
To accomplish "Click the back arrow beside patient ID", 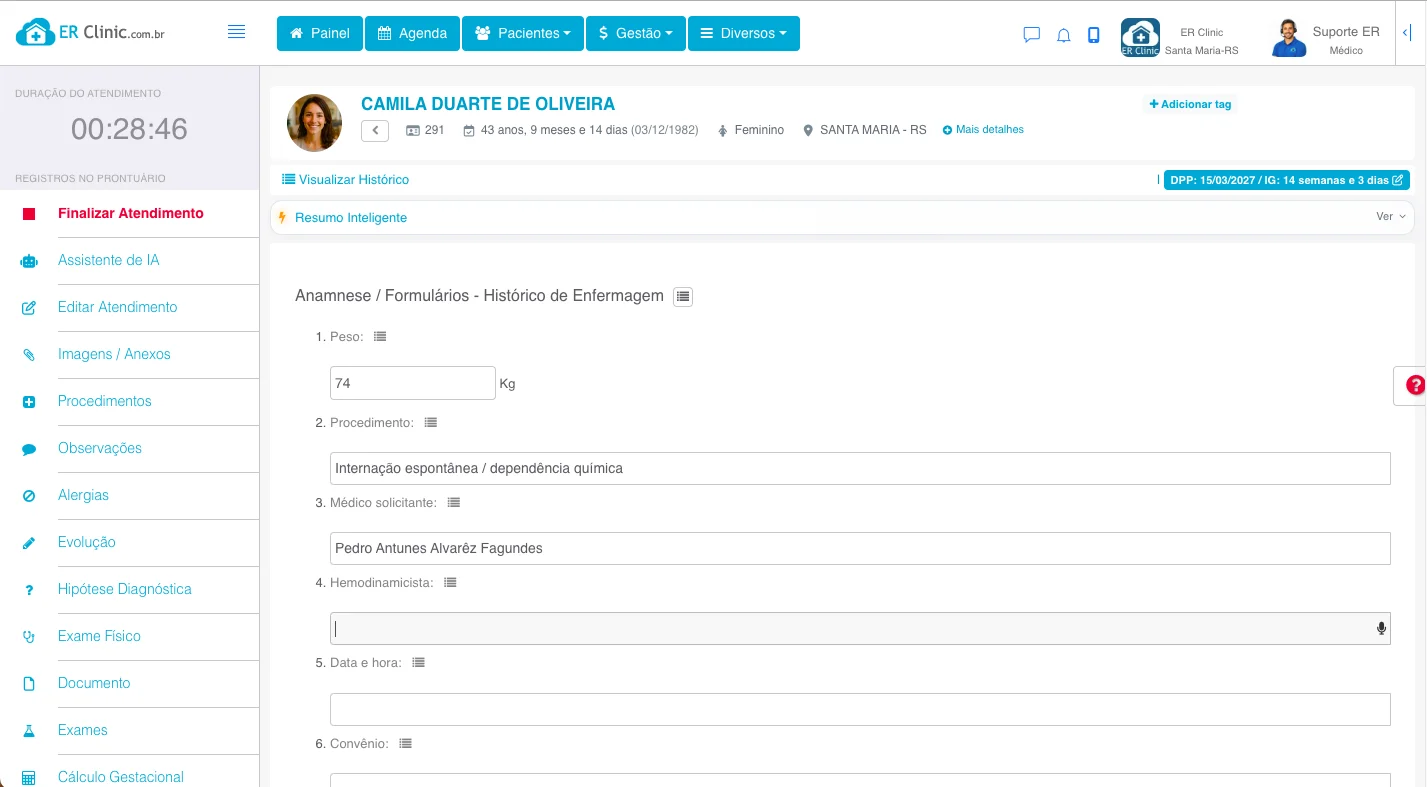I will pyautogui.click(x=375, y=130).
